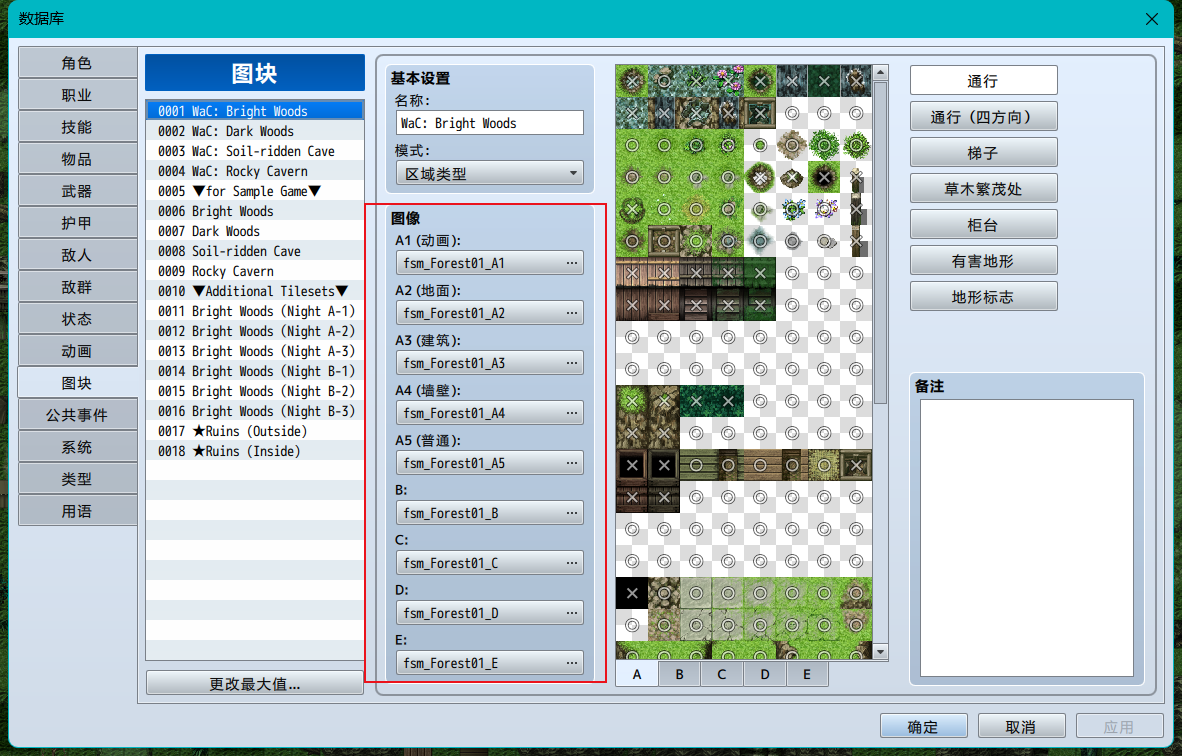Viewport: 1182px width, 756px height.
Task: Open the 公共事件 database tab
Action: point(77,415)
